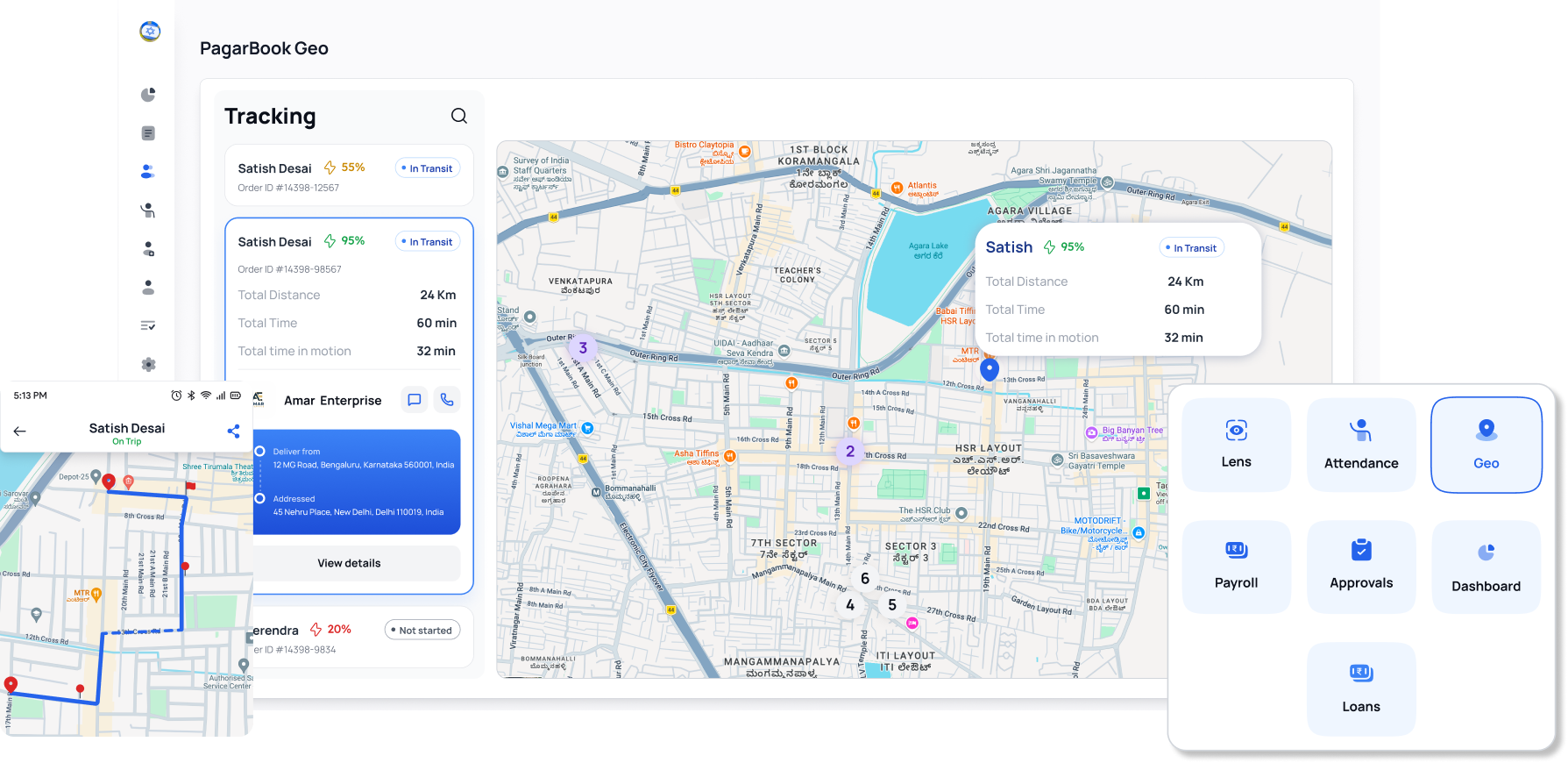Viewport: 1568px width, 763px height.
Task: Click the blue location pin on the main map
Action: tap(990, 369)
